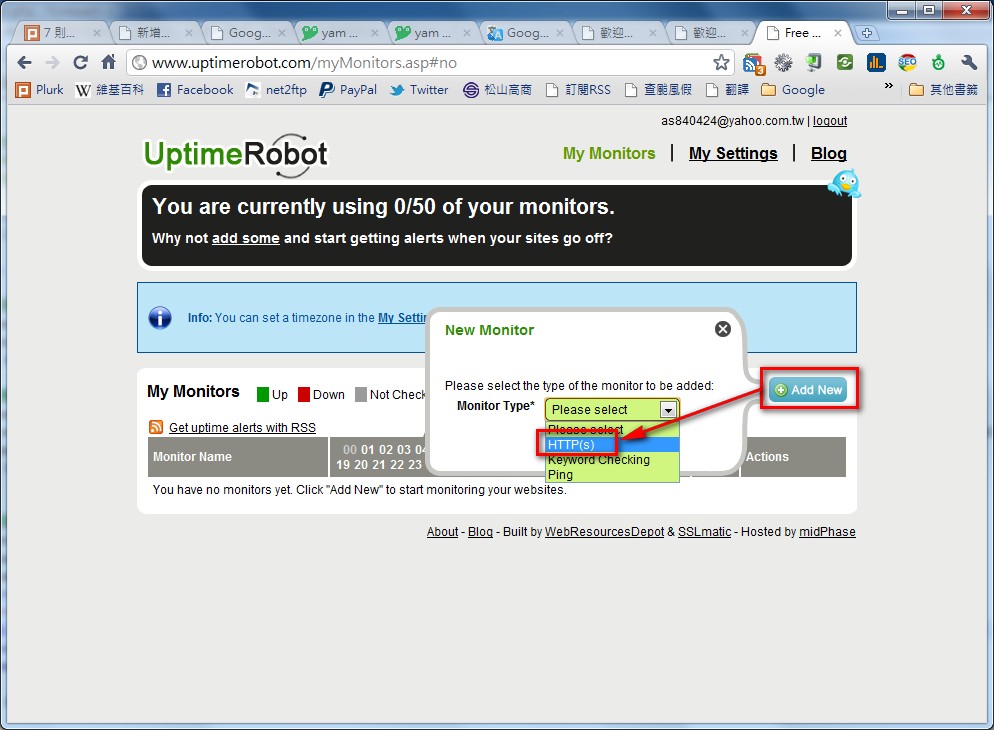Click the red Down legend swatch

304,394
